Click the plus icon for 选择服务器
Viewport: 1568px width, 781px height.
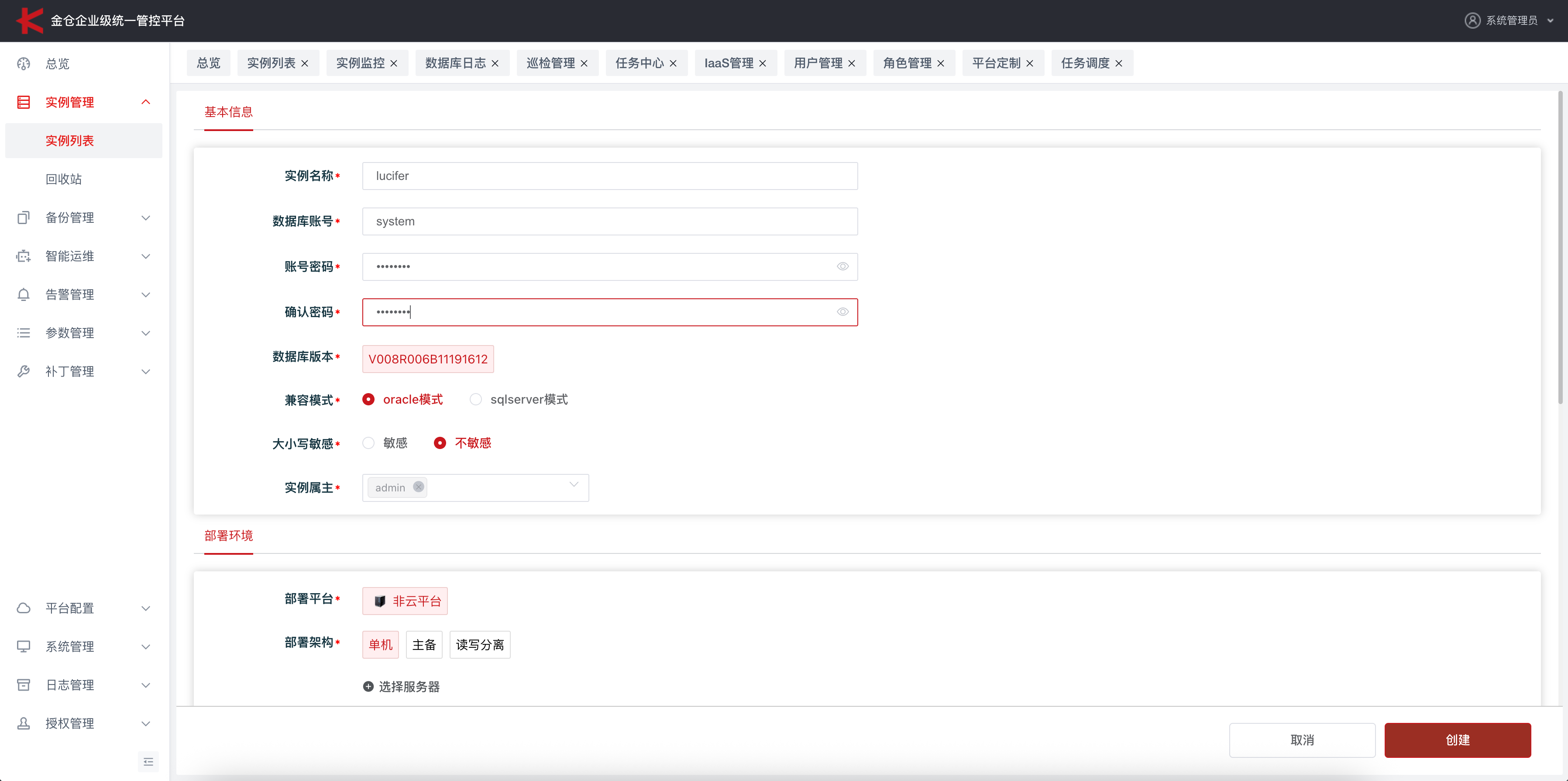[368, 687]
